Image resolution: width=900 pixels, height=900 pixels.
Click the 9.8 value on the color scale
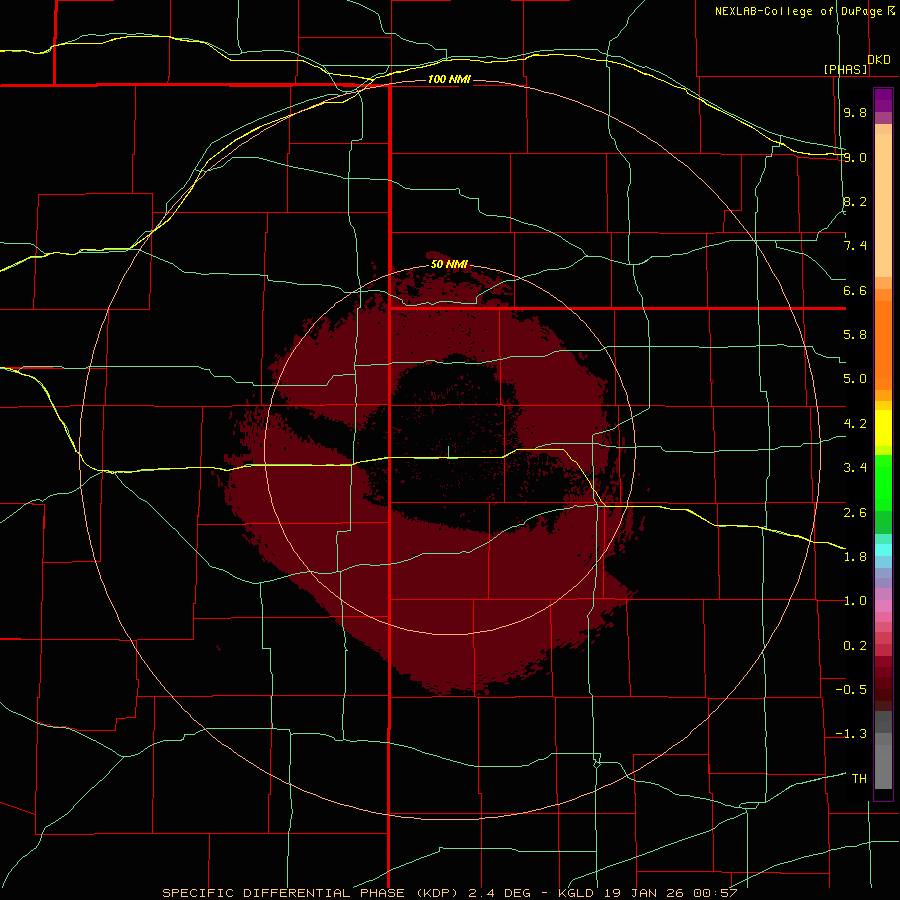click(x=855, y=112)
